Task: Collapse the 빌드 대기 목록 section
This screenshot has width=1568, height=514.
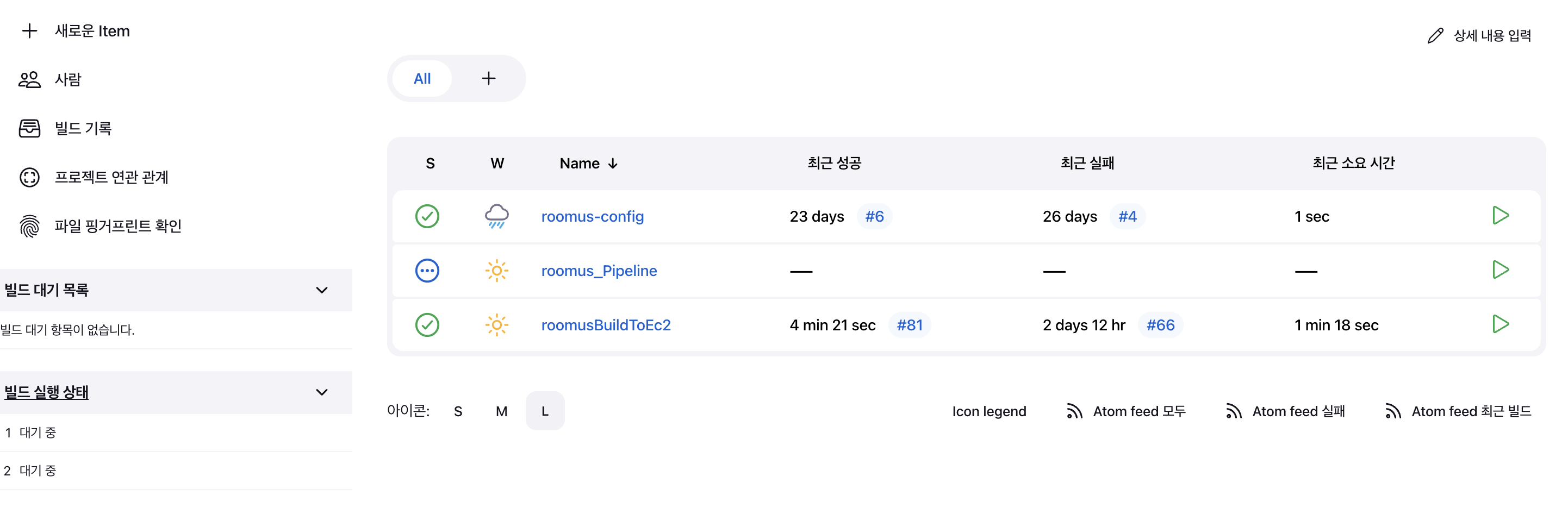Action: [x=322, y=290]
